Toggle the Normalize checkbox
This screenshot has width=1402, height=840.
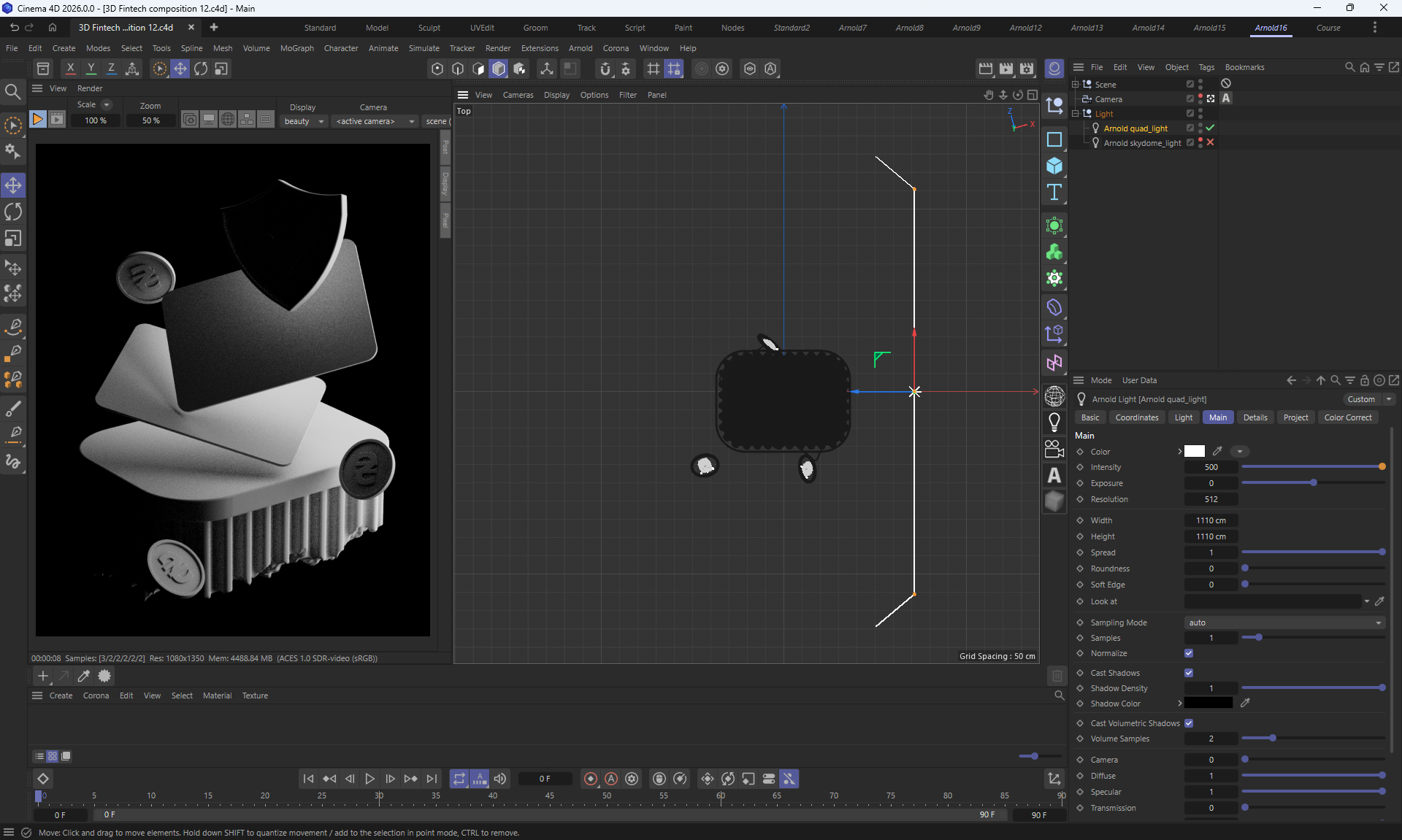(x=1189, y=653)
